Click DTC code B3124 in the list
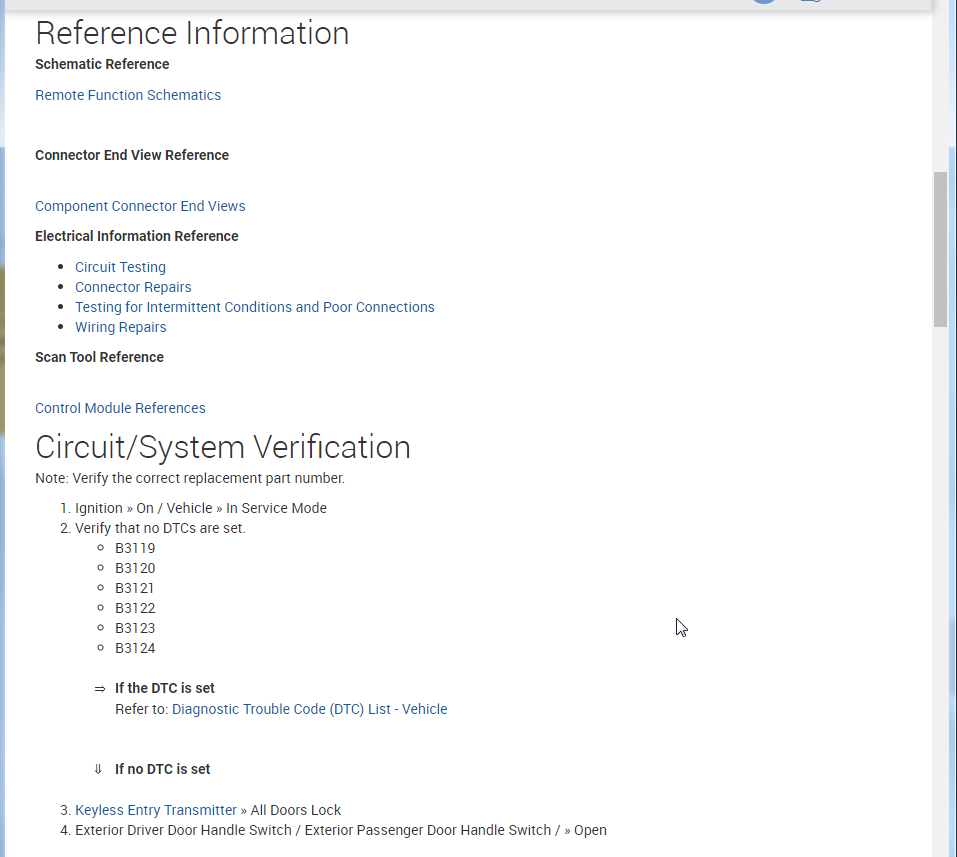 (135, 648)
